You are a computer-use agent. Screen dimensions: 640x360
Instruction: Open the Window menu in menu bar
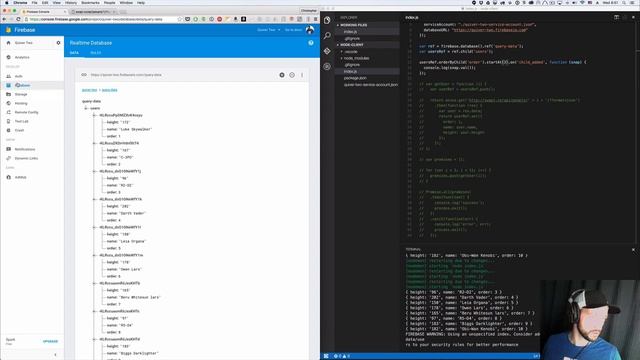click(126, 3)
